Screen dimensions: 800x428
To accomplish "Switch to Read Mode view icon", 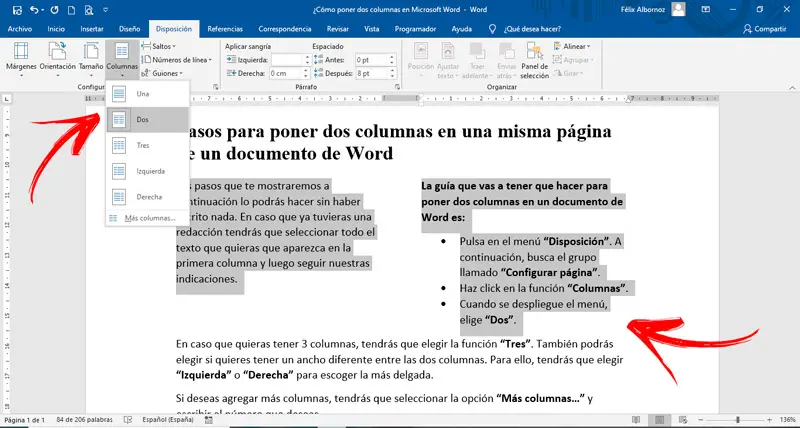I will coord(636,420).
